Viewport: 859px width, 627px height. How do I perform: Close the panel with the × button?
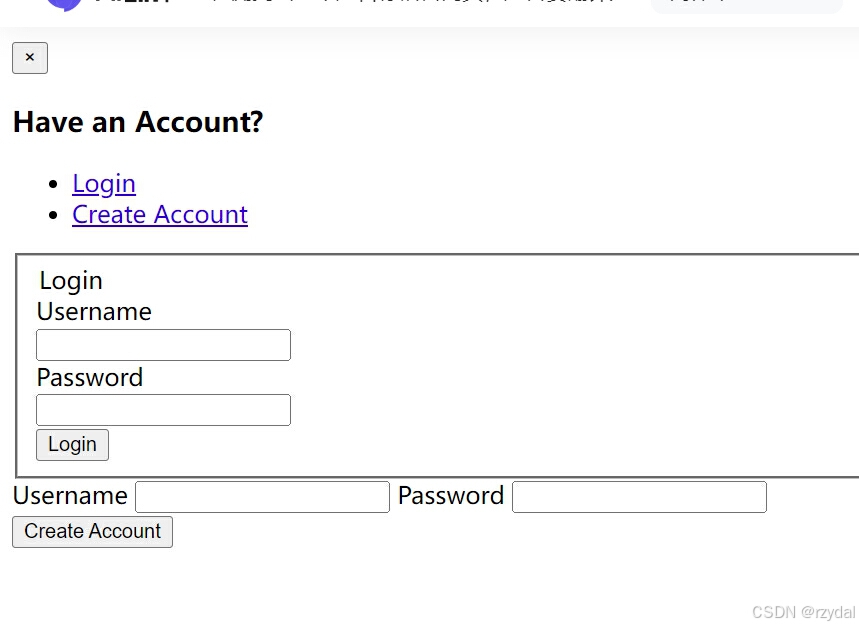click(29, 58)
